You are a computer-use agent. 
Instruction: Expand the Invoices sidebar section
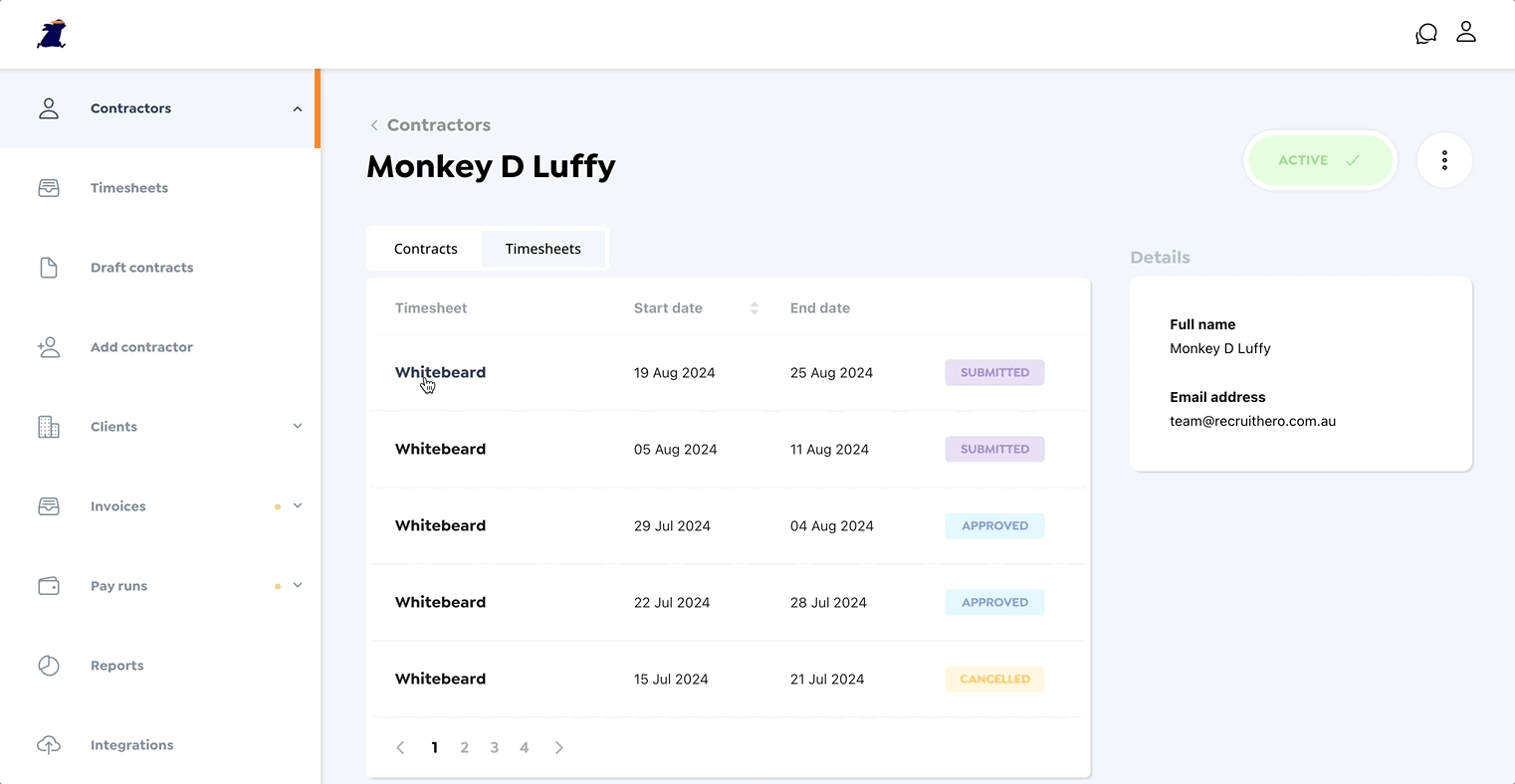297,506
